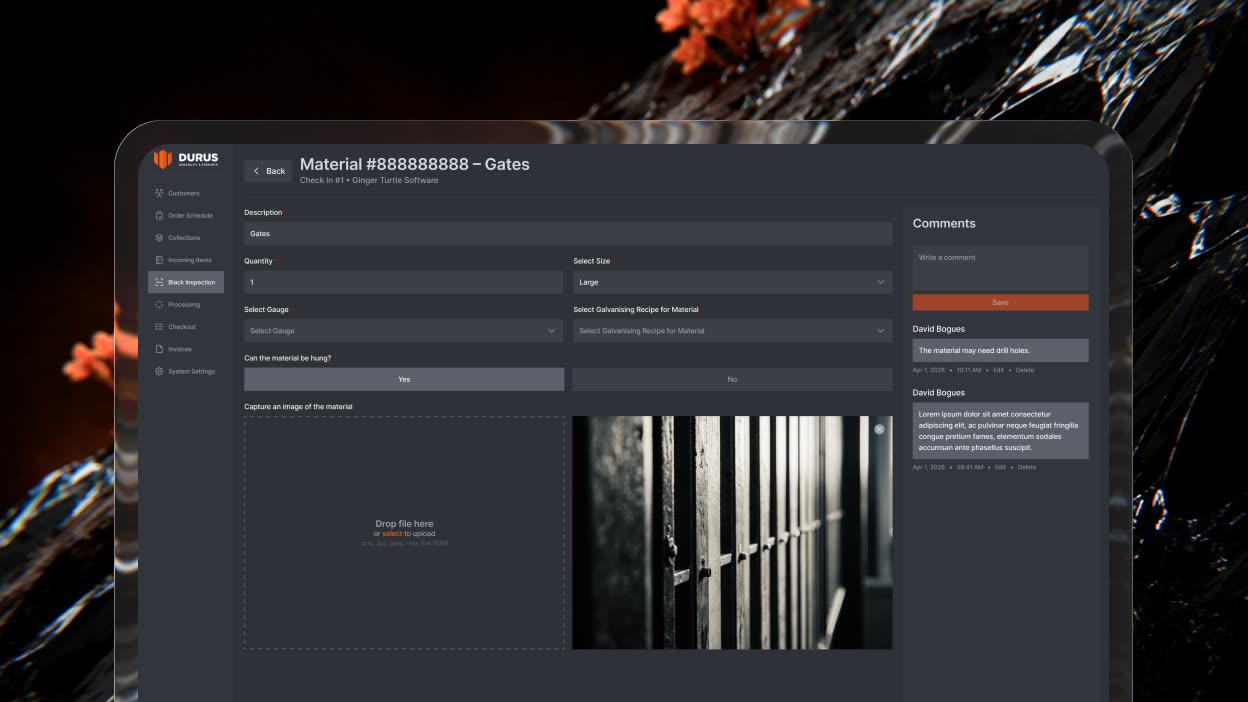The width and height of the screenshot is (1248, 702).
Task: Click the material may need drill holes text
Action: coord(974,351)
